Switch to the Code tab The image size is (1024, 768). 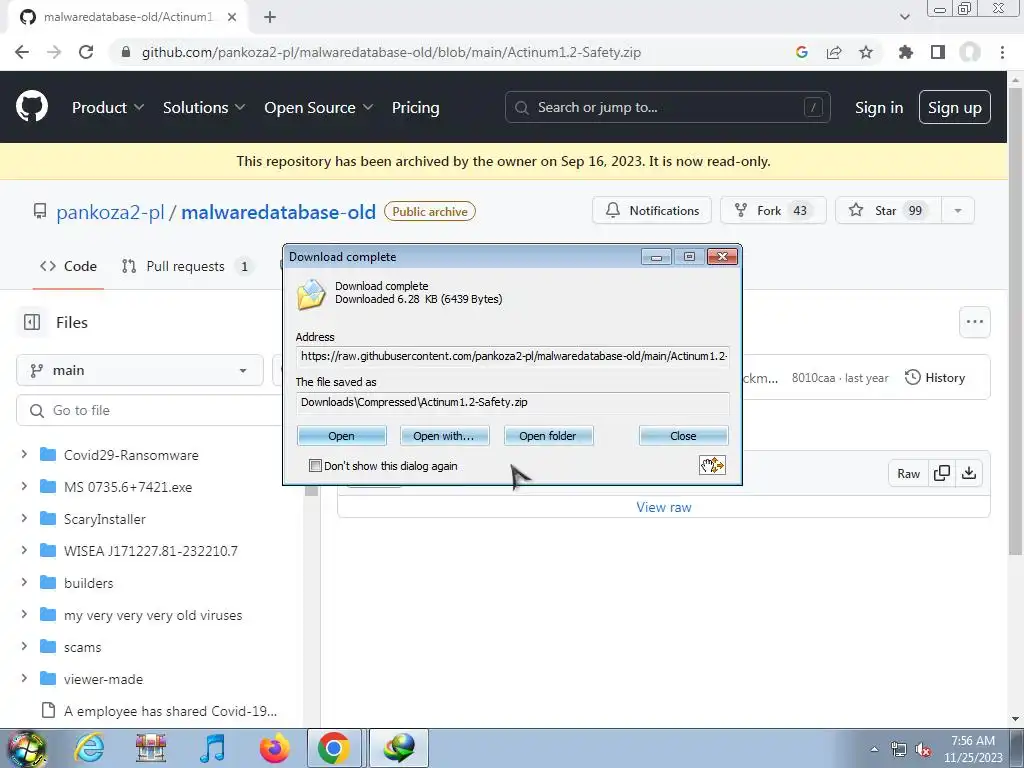pos(68,266)
